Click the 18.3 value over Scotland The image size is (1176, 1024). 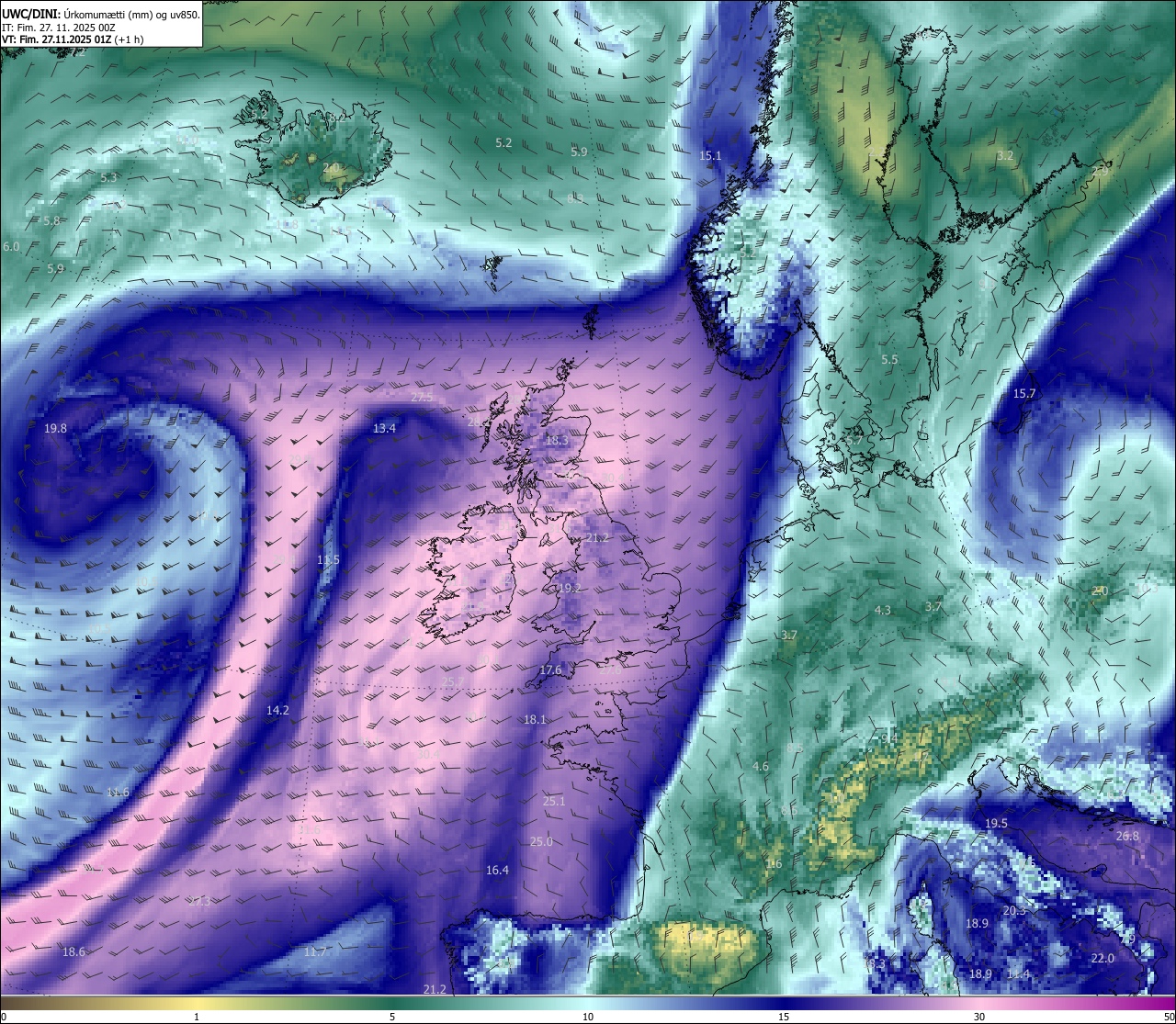click(x=557, y=441)
